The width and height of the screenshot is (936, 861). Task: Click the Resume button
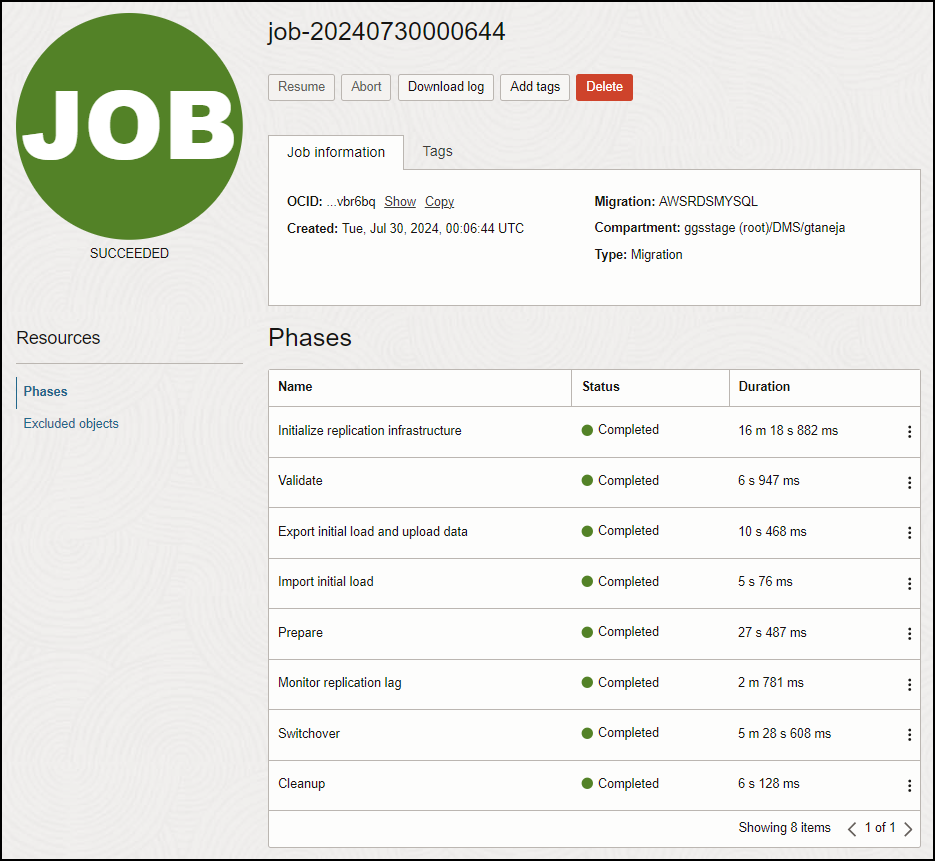click(301, 87)
